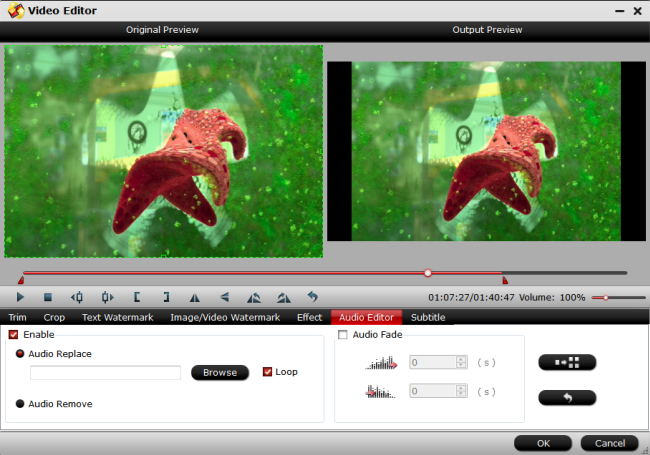Click the playback position knob on timeline
This screenshot has height=455, width=650.
tap(428, 273)
